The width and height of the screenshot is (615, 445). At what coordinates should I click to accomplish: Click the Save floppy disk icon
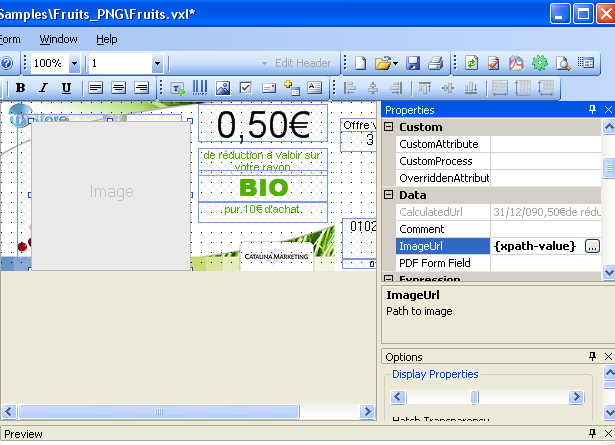413,63
